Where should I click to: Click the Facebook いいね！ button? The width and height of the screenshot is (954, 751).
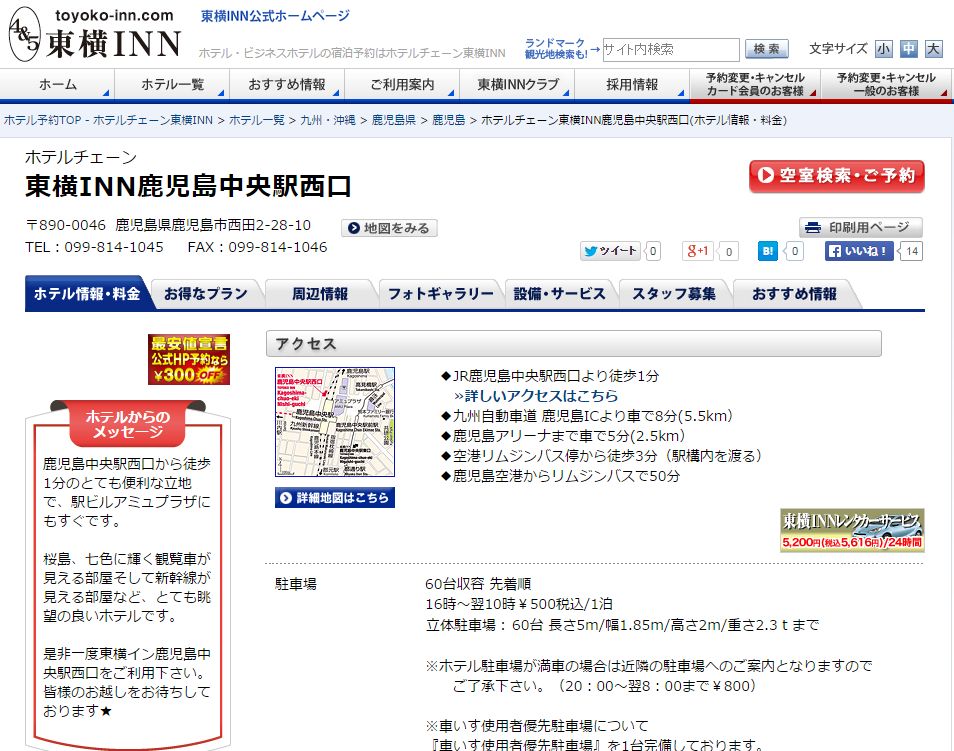tap(859, 251)
